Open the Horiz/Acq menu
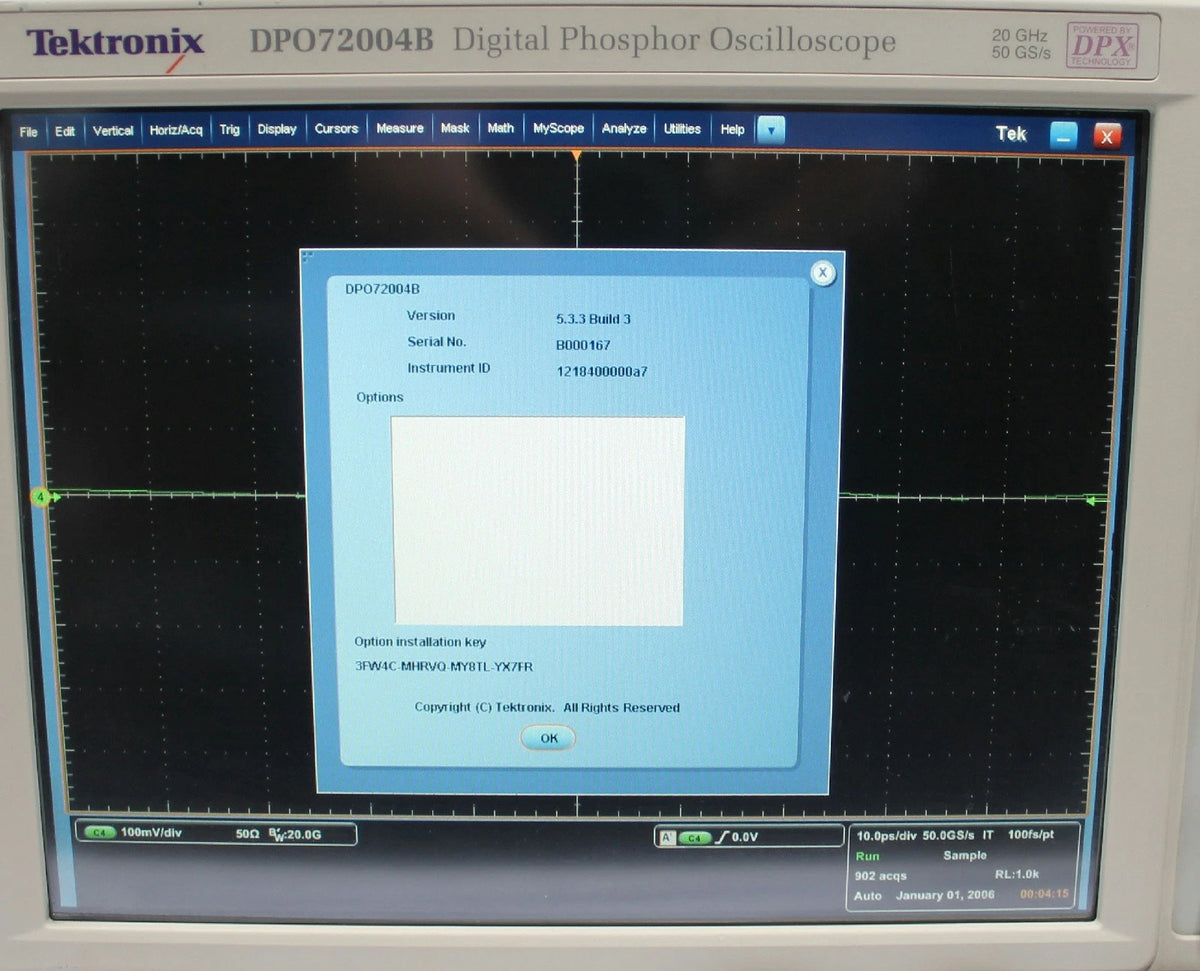The image size is (1200, 971). (x=176, y=130)
